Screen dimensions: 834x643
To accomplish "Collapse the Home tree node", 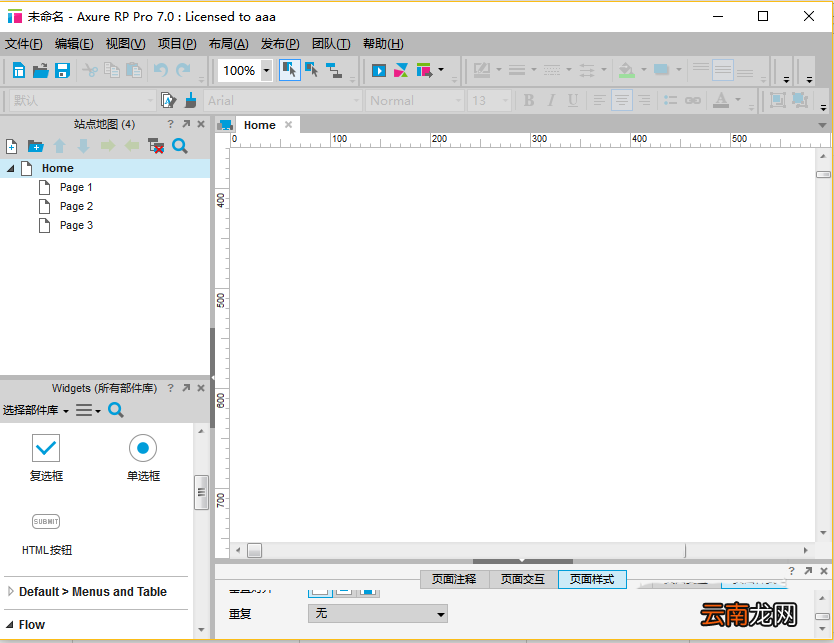I will (10, 169).
